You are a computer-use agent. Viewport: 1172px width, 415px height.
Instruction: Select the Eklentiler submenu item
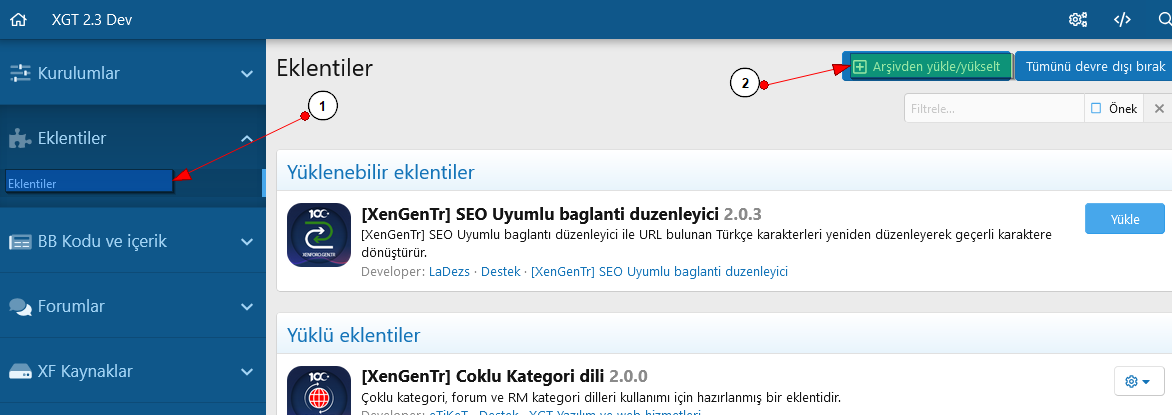click(x=90, y=182)
